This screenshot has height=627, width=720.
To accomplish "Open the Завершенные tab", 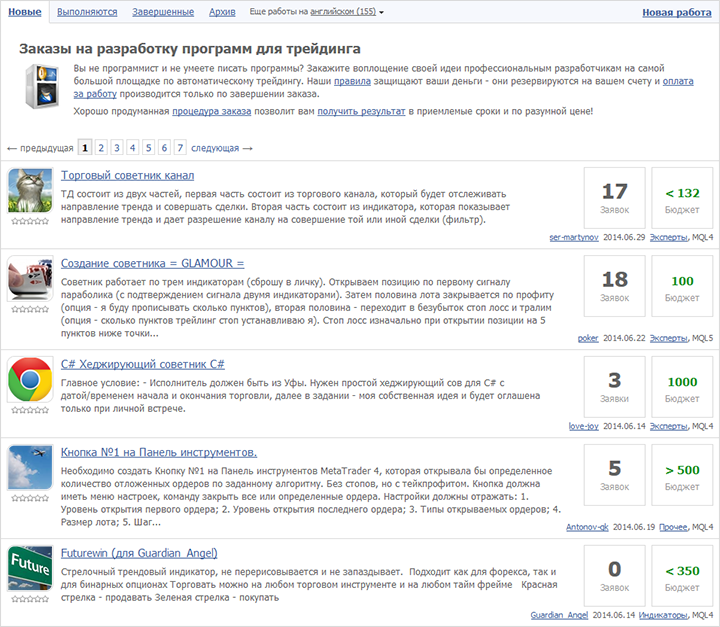I will (162, 13).
